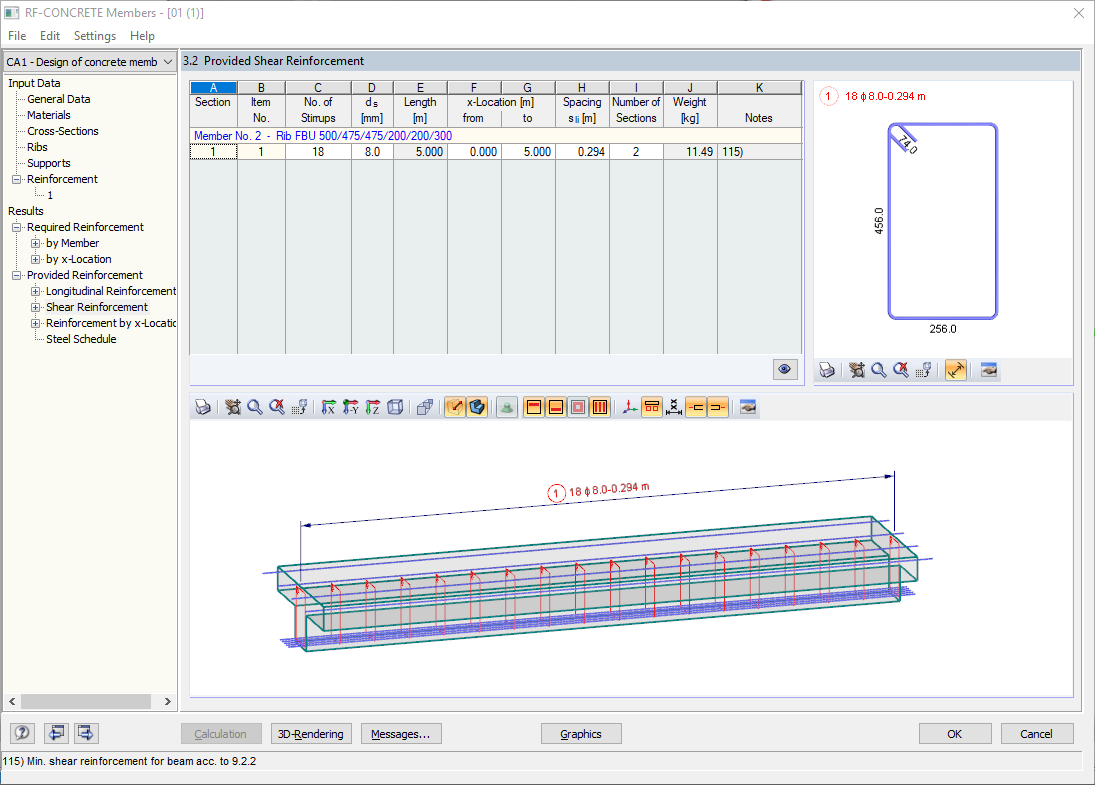1095x785 pixels.
Task: Toggle dimension display in the cross-section panel
Action: coord(956,370)
